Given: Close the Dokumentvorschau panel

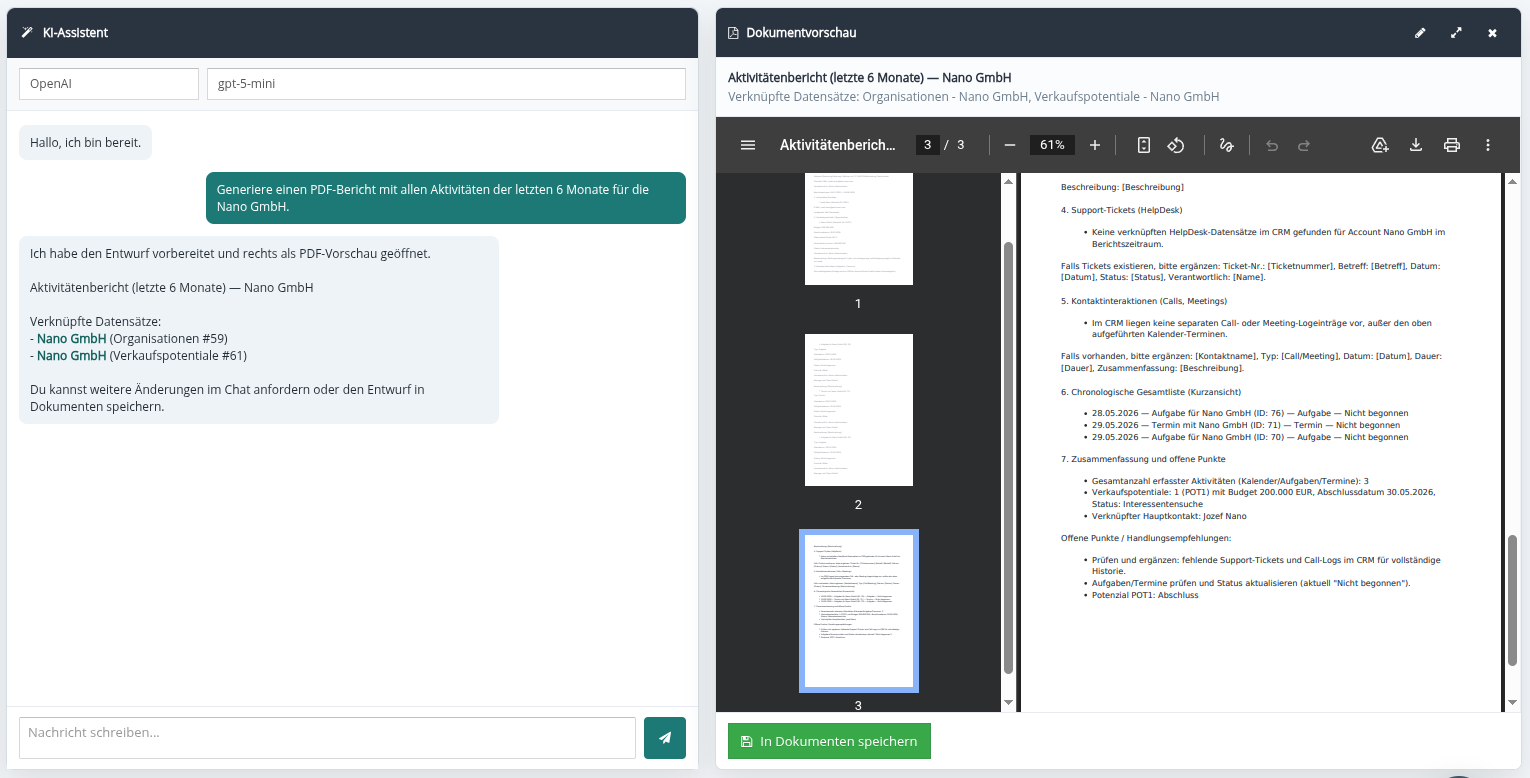Looking at the screenshot, I should 1492,33.
